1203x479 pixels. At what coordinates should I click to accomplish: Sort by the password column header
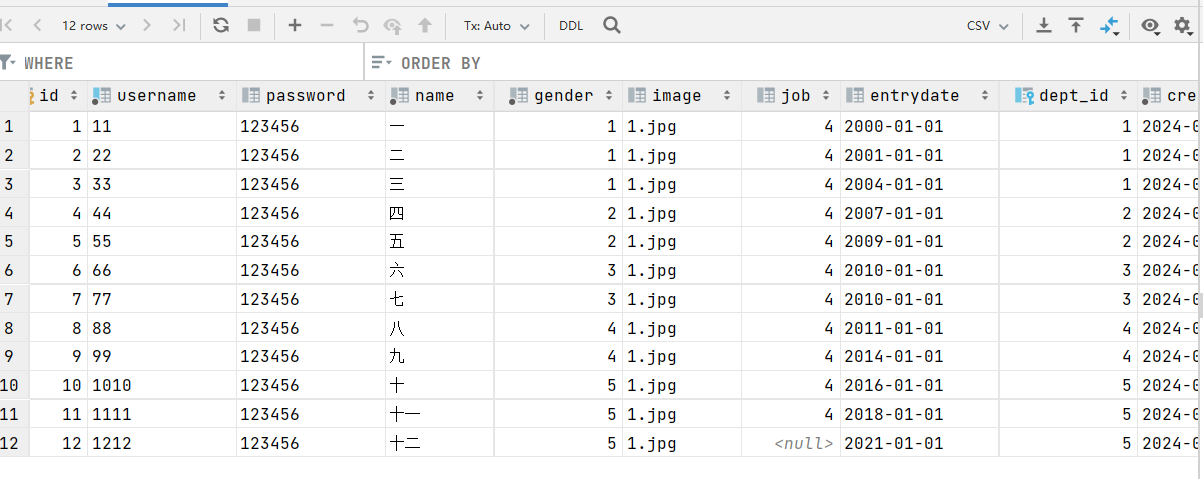click(311, 96)
